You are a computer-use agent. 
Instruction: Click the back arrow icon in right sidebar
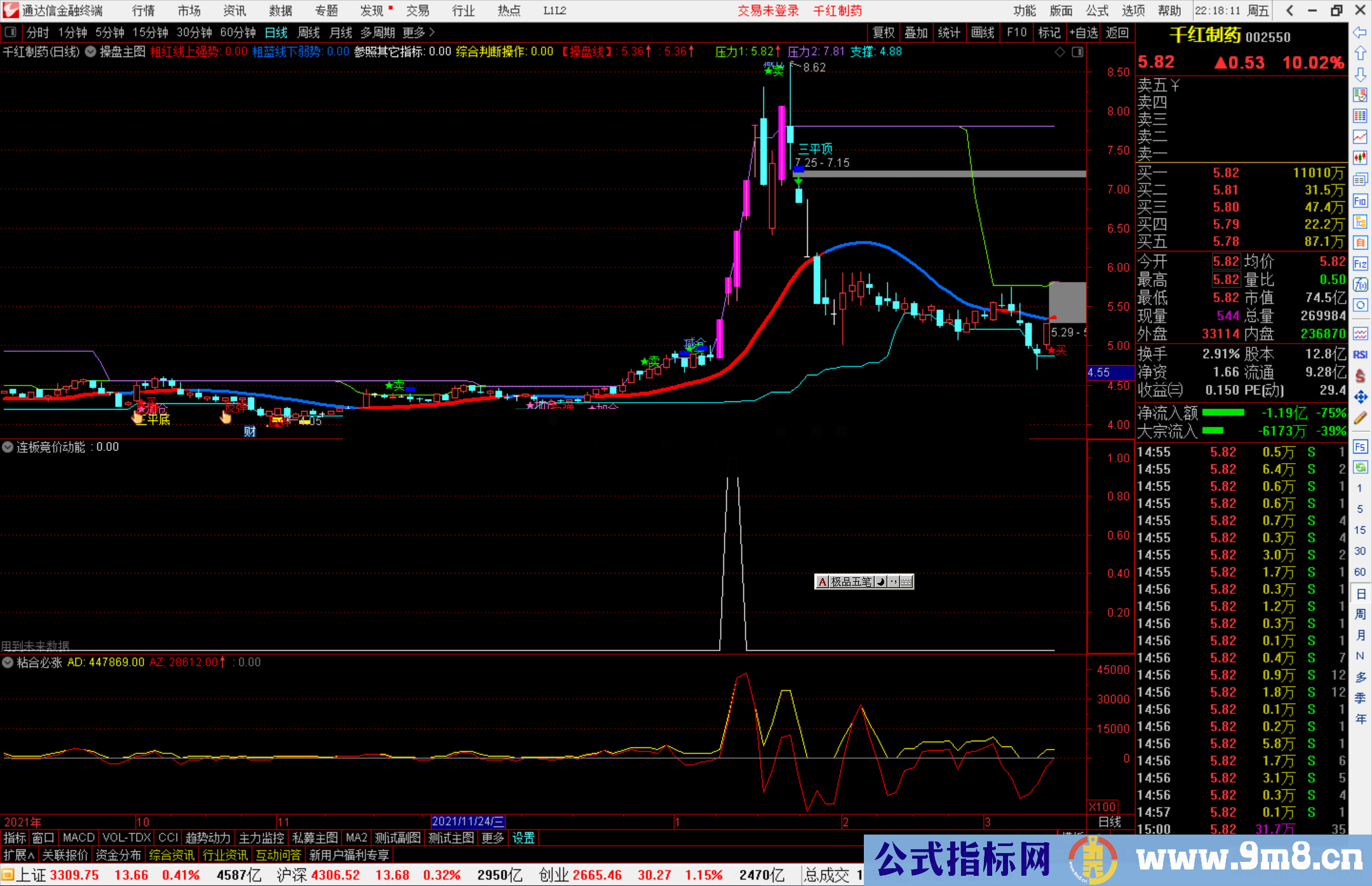point(1360,32)
